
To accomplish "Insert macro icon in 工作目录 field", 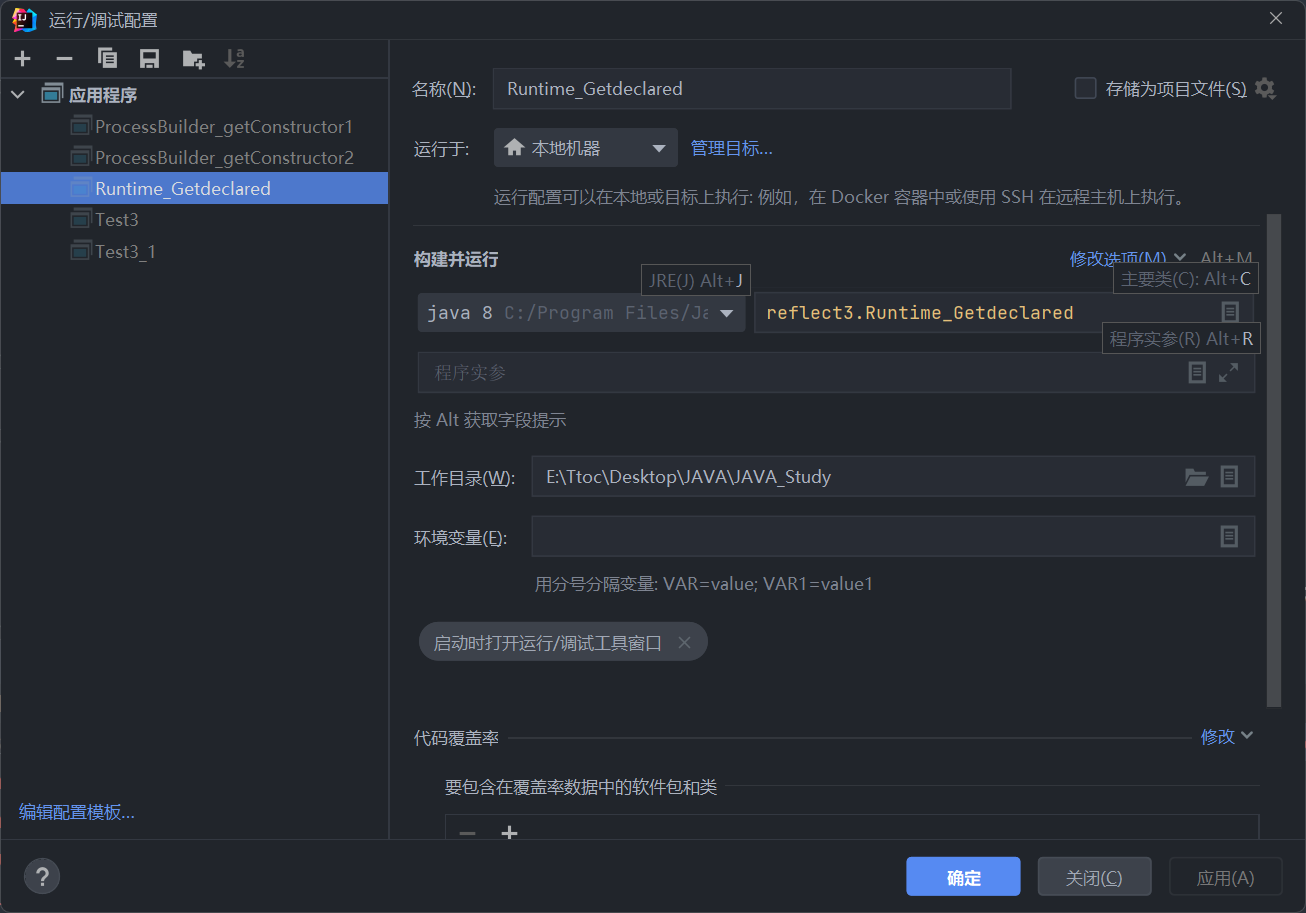I will (x=1230, y=477).
